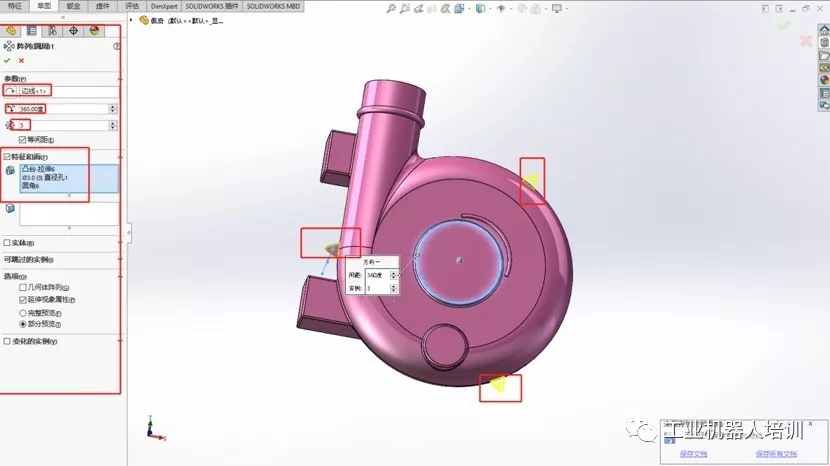The height and width of the screenshot is (466, 830).
Task: Switch to the 钣金 sheet metal tab
Action: (74, 6)
